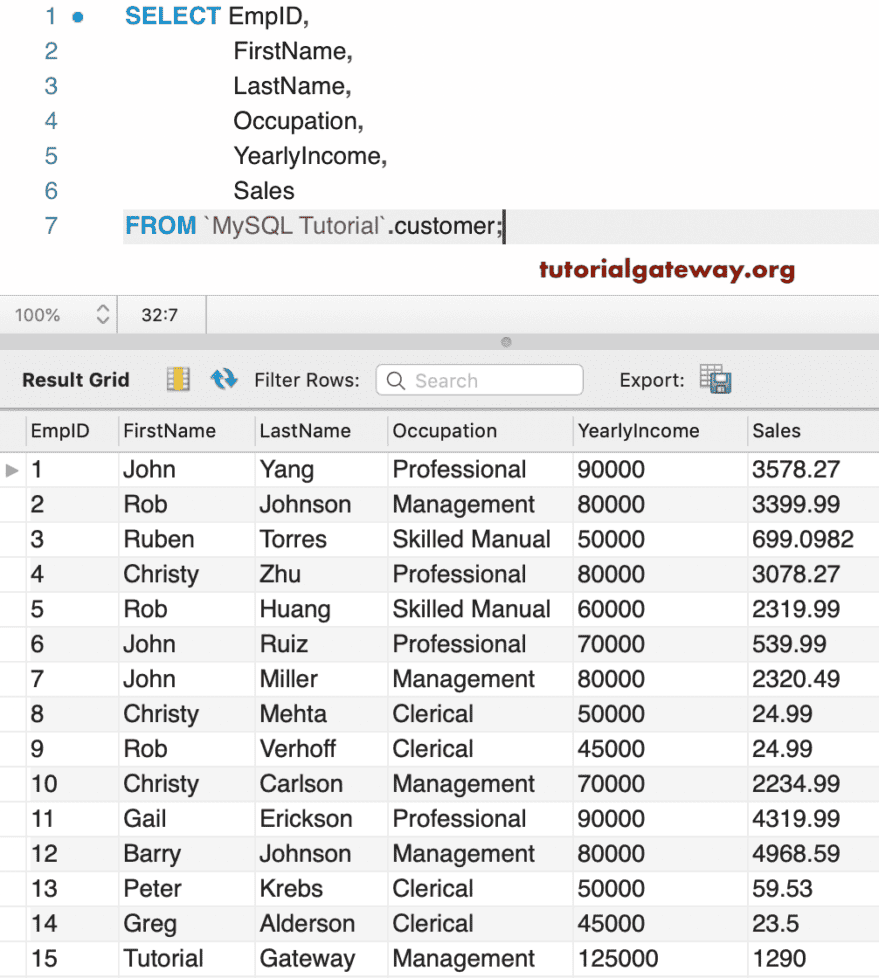Viewport: 879px width, 978px height.
Task: Select the Sales cell 2320.49
Action: 813,679
